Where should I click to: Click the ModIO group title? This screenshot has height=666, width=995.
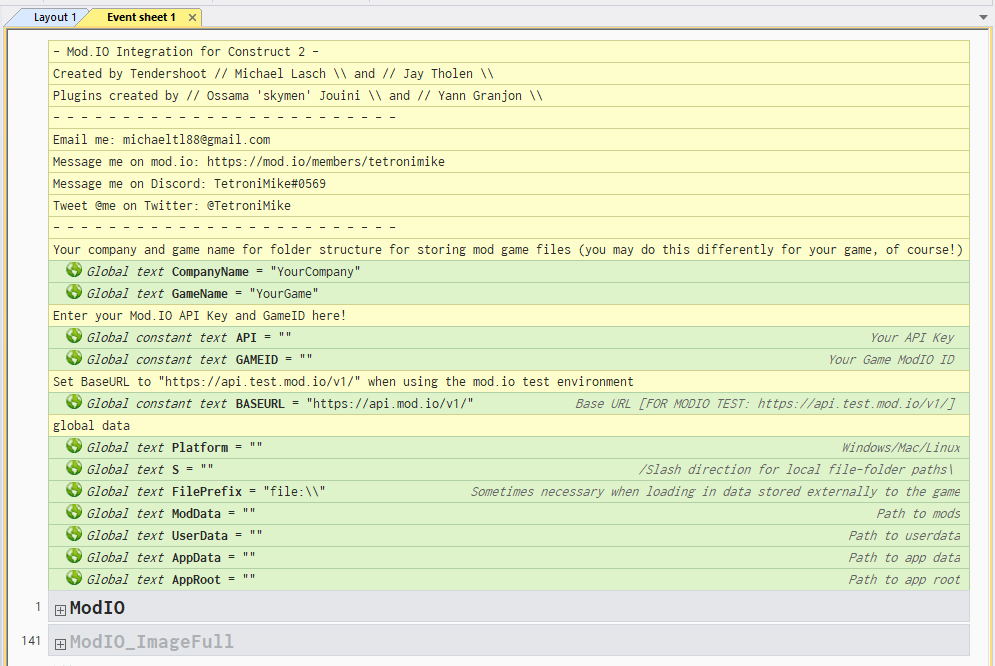[97, 608]
